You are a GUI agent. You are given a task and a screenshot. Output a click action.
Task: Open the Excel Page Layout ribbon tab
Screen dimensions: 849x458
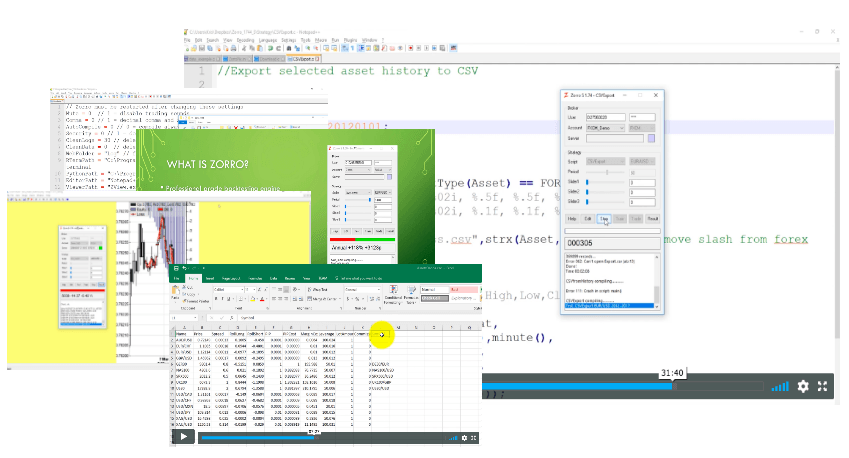click(231, 278)
